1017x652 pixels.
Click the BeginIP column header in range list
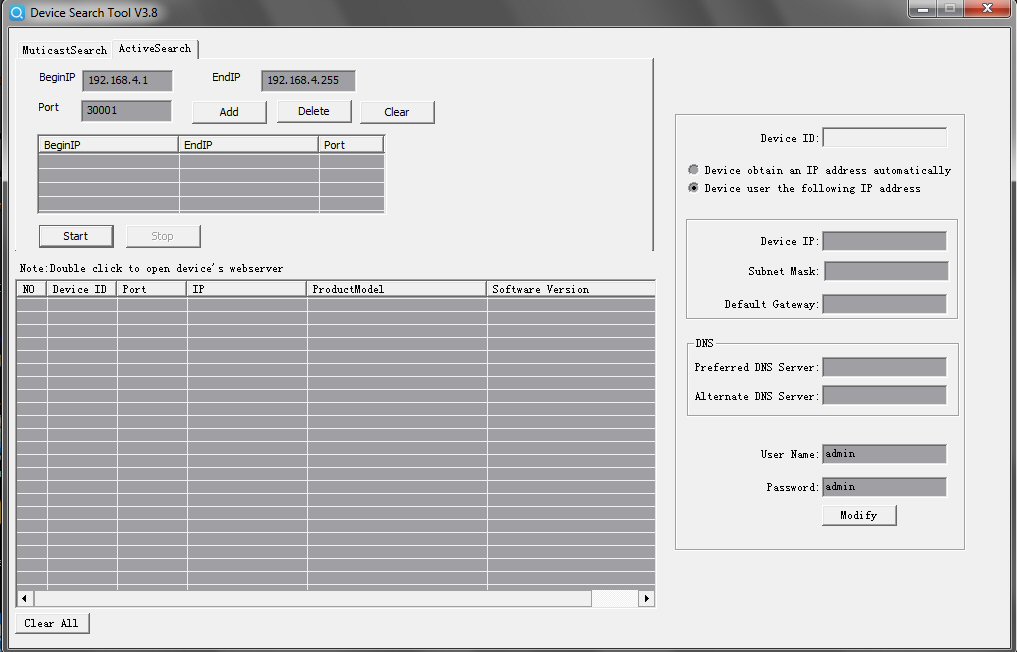(108, 145)
